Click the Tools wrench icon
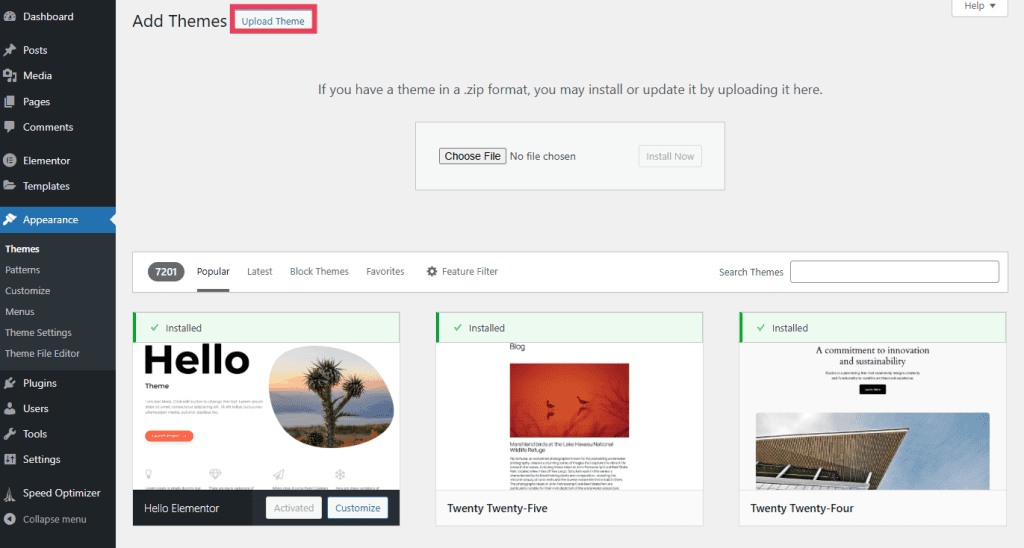 10,434
